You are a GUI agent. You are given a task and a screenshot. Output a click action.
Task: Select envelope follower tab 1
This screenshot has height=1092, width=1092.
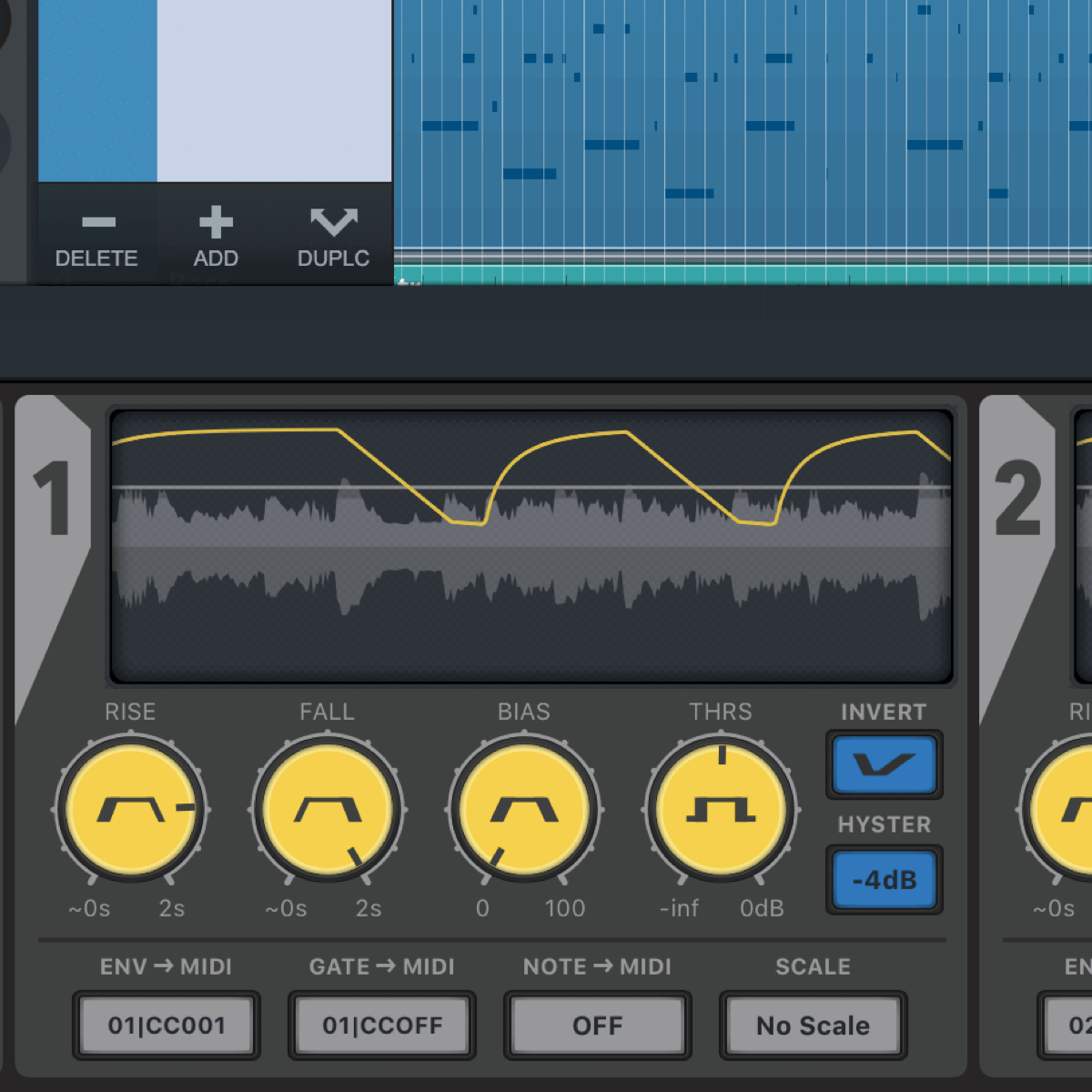point(52,499)
